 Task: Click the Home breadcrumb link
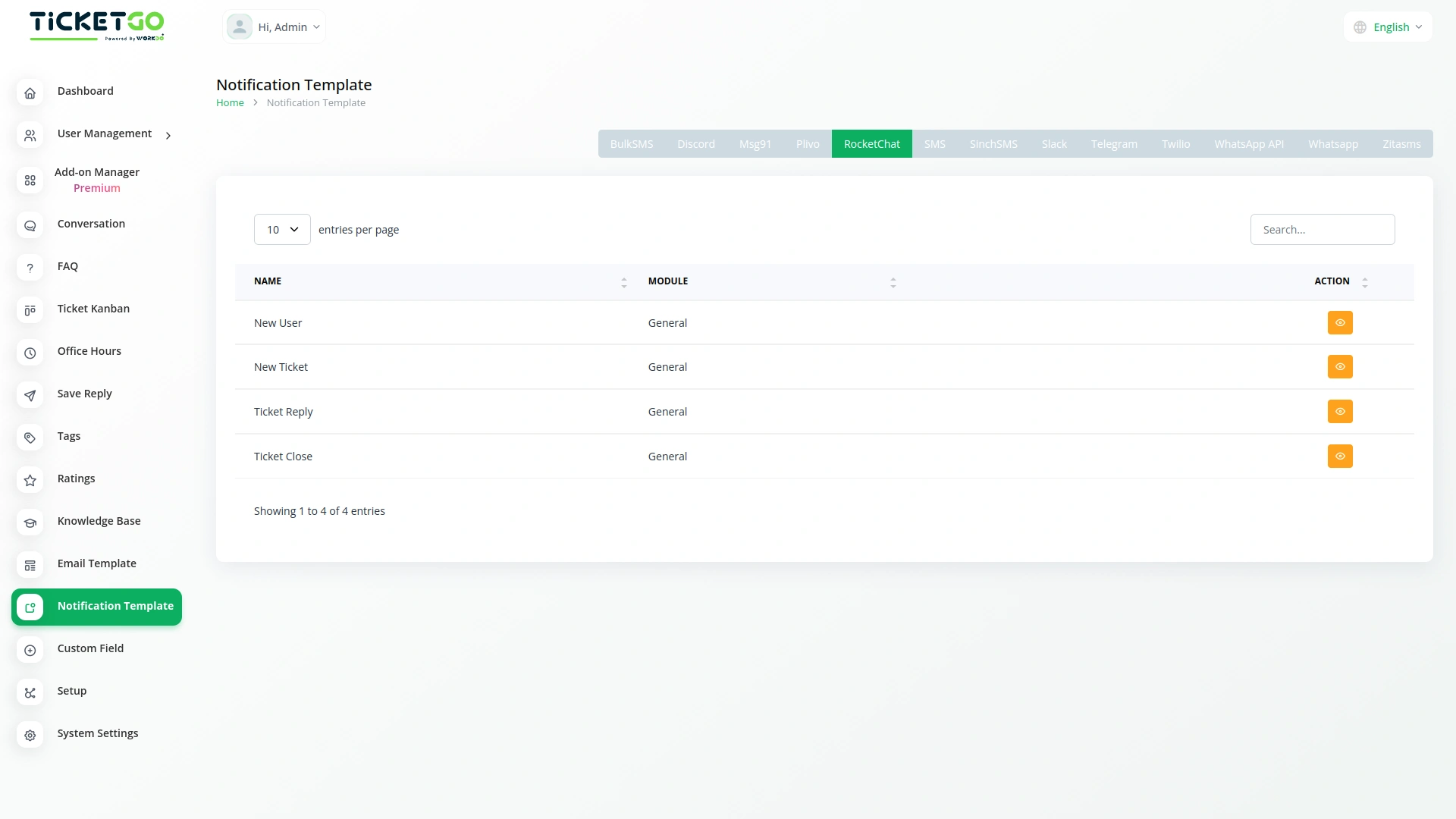tap(230, 103)
